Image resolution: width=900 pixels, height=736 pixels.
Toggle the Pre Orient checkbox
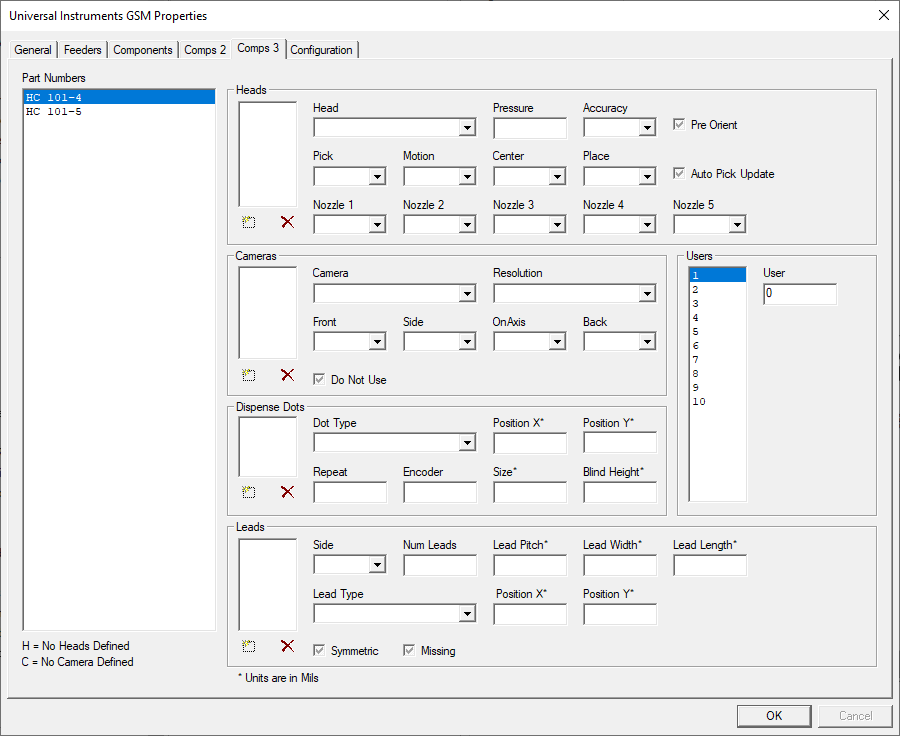[x=677, y=125]
